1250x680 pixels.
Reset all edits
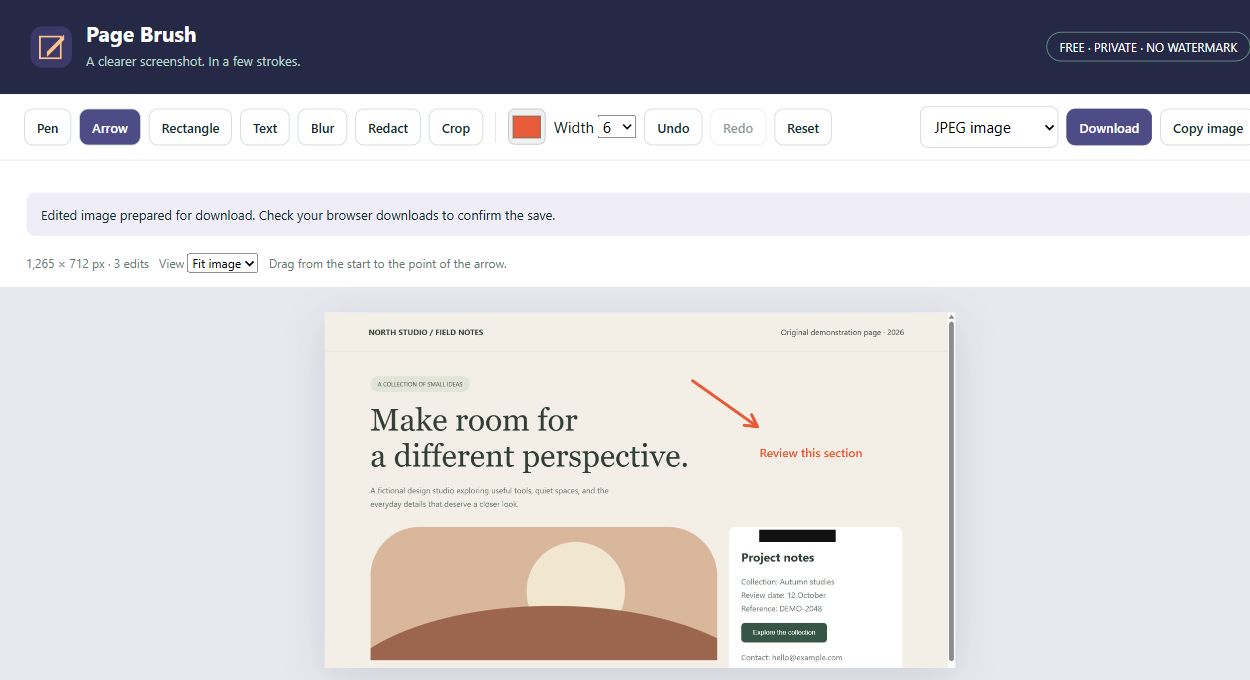click(x=803, y=128)
